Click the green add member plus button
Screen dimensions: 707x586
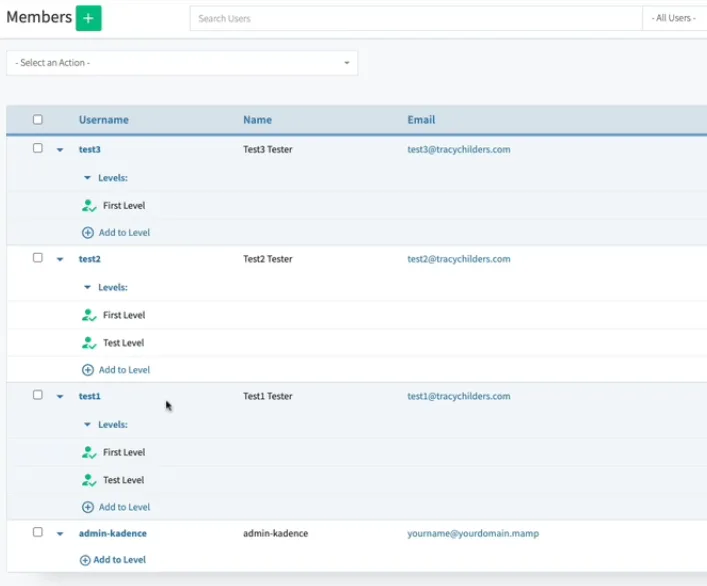[x=88, y=18]
